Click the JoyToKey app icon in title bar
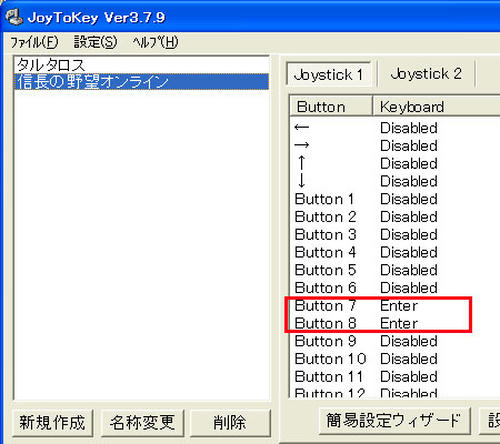The image size is (500, 444). [14, 17]
